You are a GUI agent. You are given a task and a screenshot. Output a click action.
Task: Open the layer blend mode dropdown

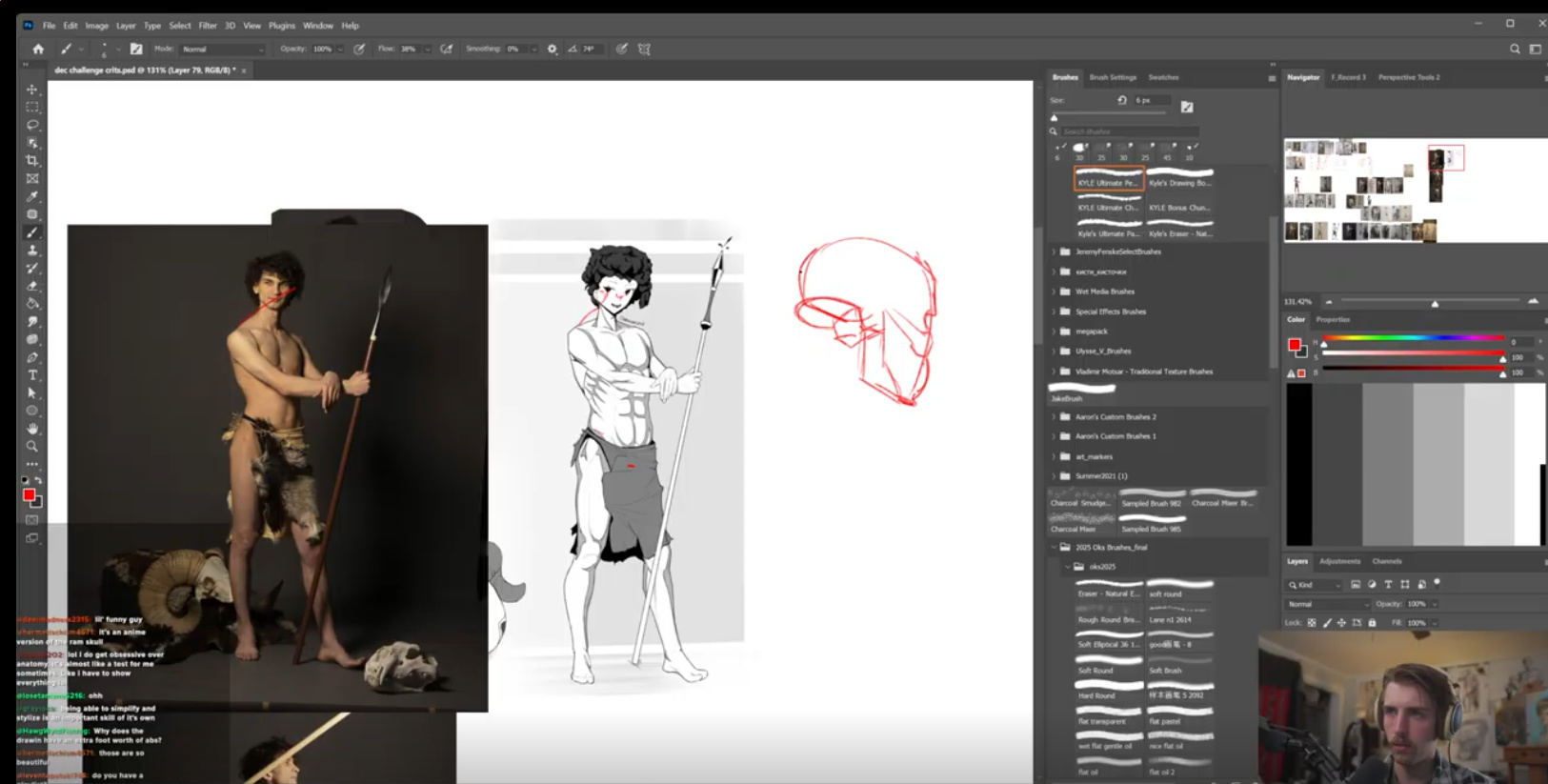tap(1329, 604)
